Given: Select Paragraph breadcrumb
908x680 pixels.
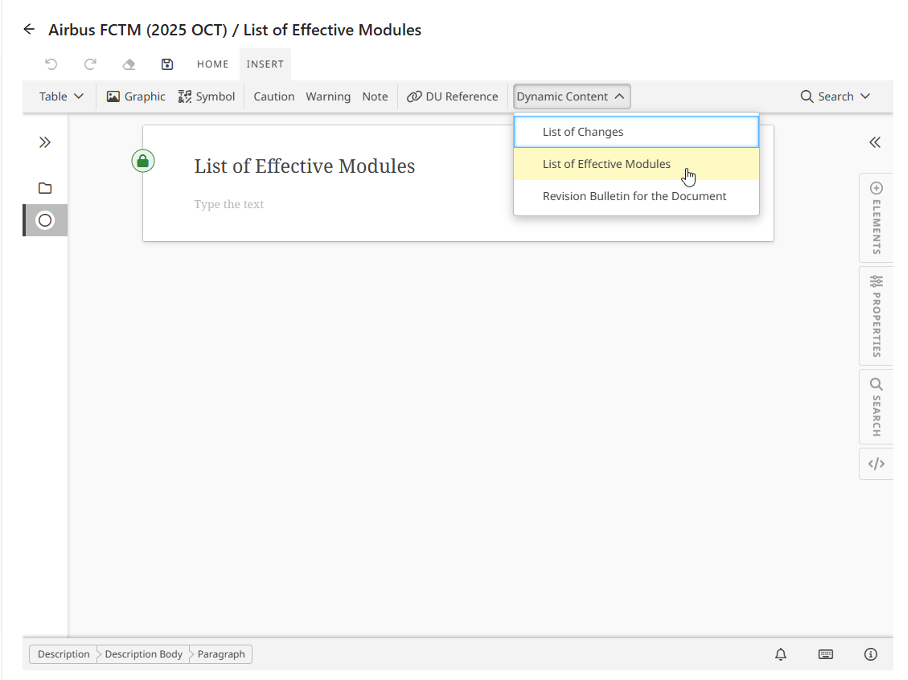Looking at the screenshot, I should pos(221,654).
